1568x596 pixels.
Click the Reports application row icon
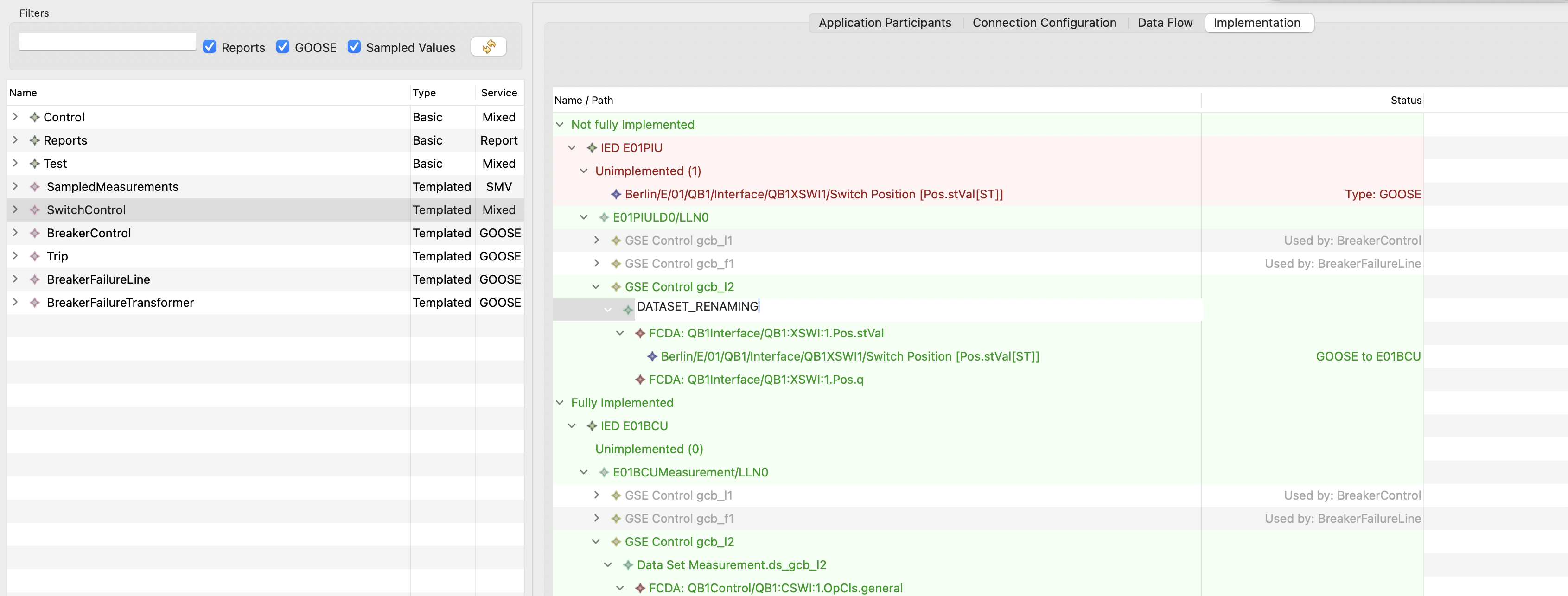pyautogui.click(x=35, y=140)
